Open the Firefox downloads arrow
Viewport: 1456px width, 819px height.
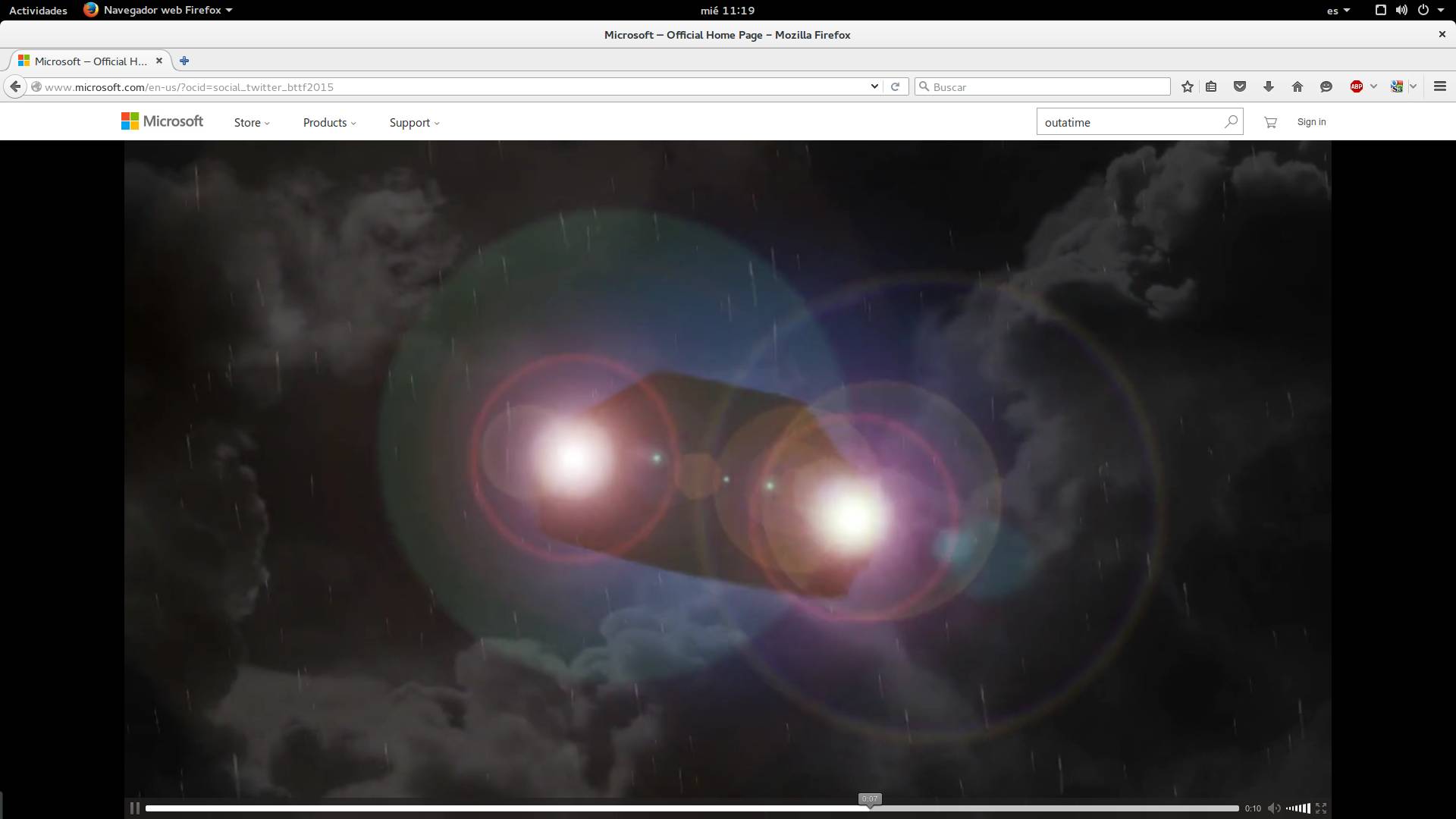[x=1269, y=86]
